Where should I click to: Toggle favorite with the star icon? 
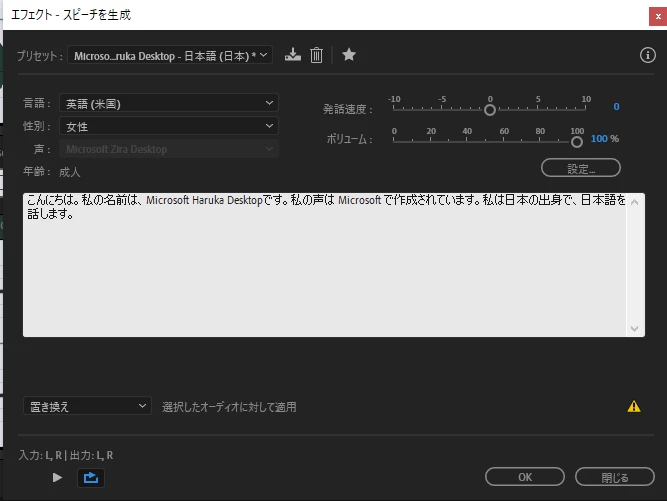(x=349, y=54)
